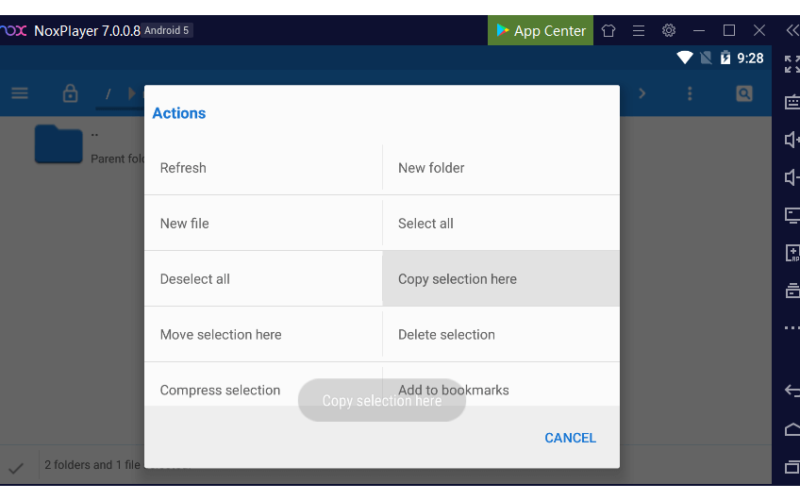The image size is (800, 500).
Task: Open the file manager overflow menu
Action: (690, 93)
